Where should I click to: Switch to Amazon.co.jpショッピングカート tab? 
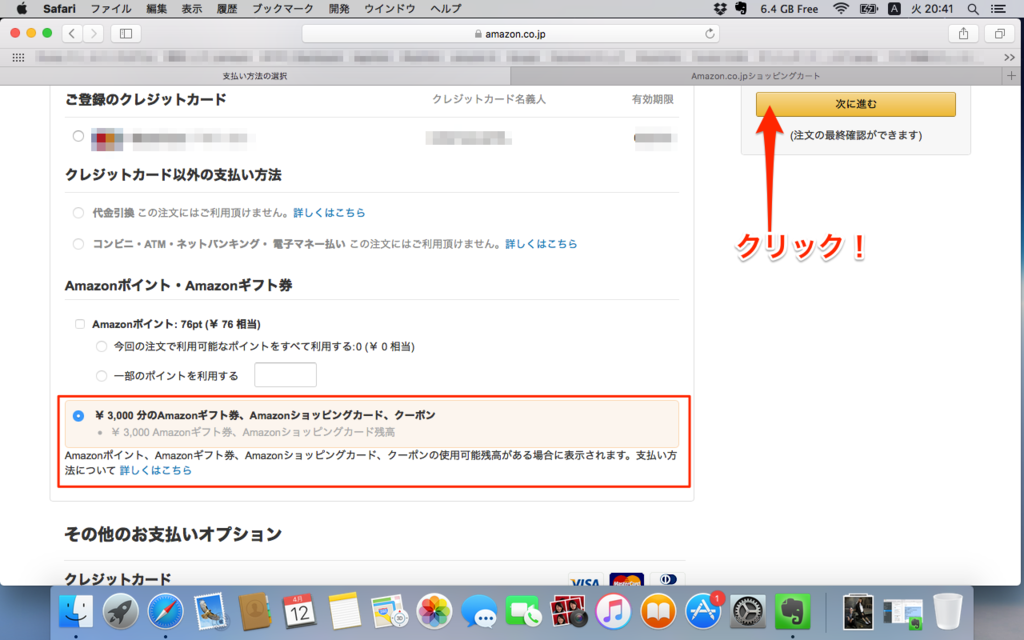click(x=756, y=76)
